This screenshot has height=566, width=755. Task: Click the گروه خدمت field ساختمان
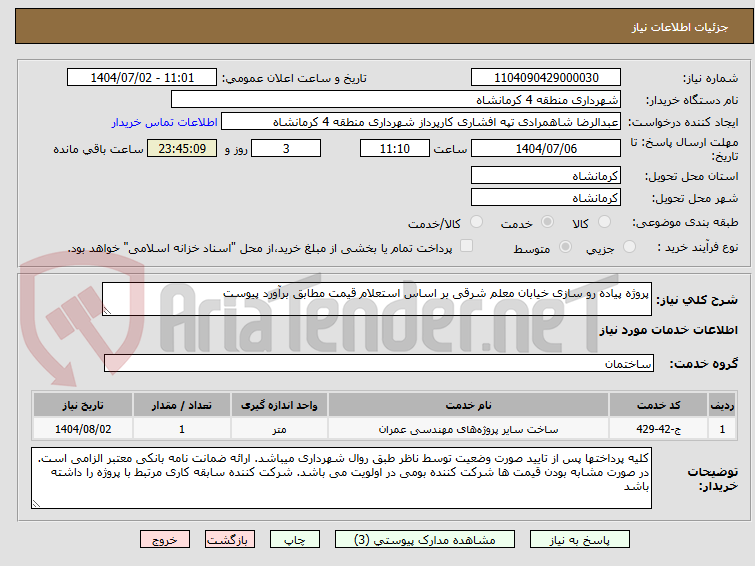pos(379,363)
